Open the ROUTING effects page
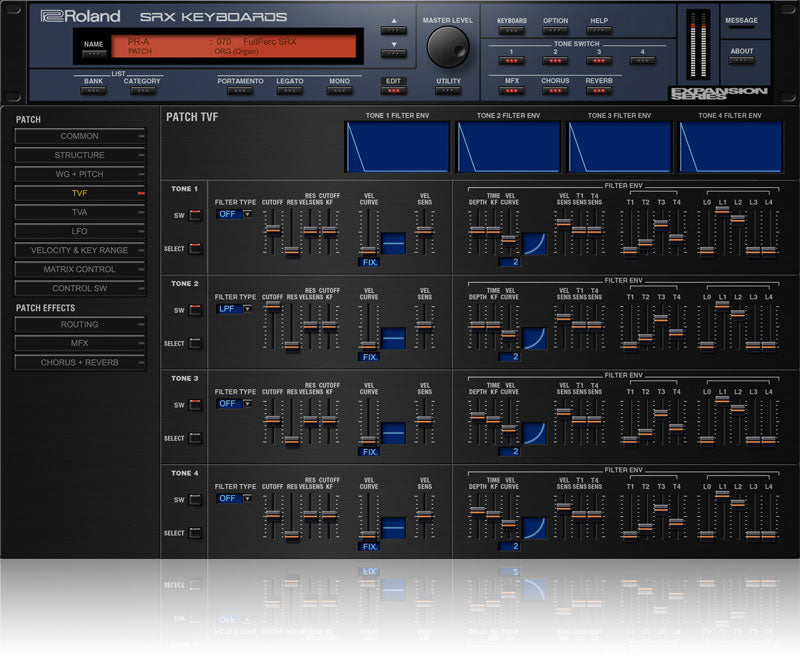 pyautogui.click(x=80, y=324)
